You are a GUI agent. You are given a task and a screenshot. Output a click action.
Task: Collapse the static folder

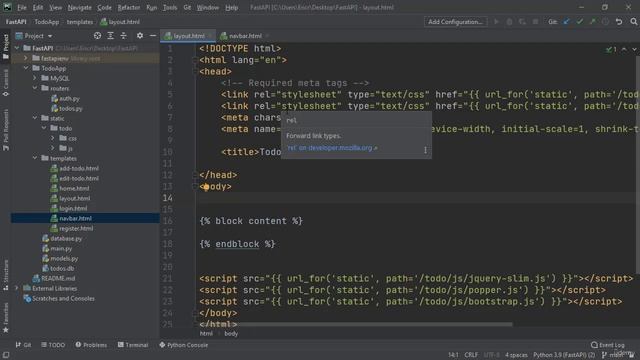coord(35,118)
